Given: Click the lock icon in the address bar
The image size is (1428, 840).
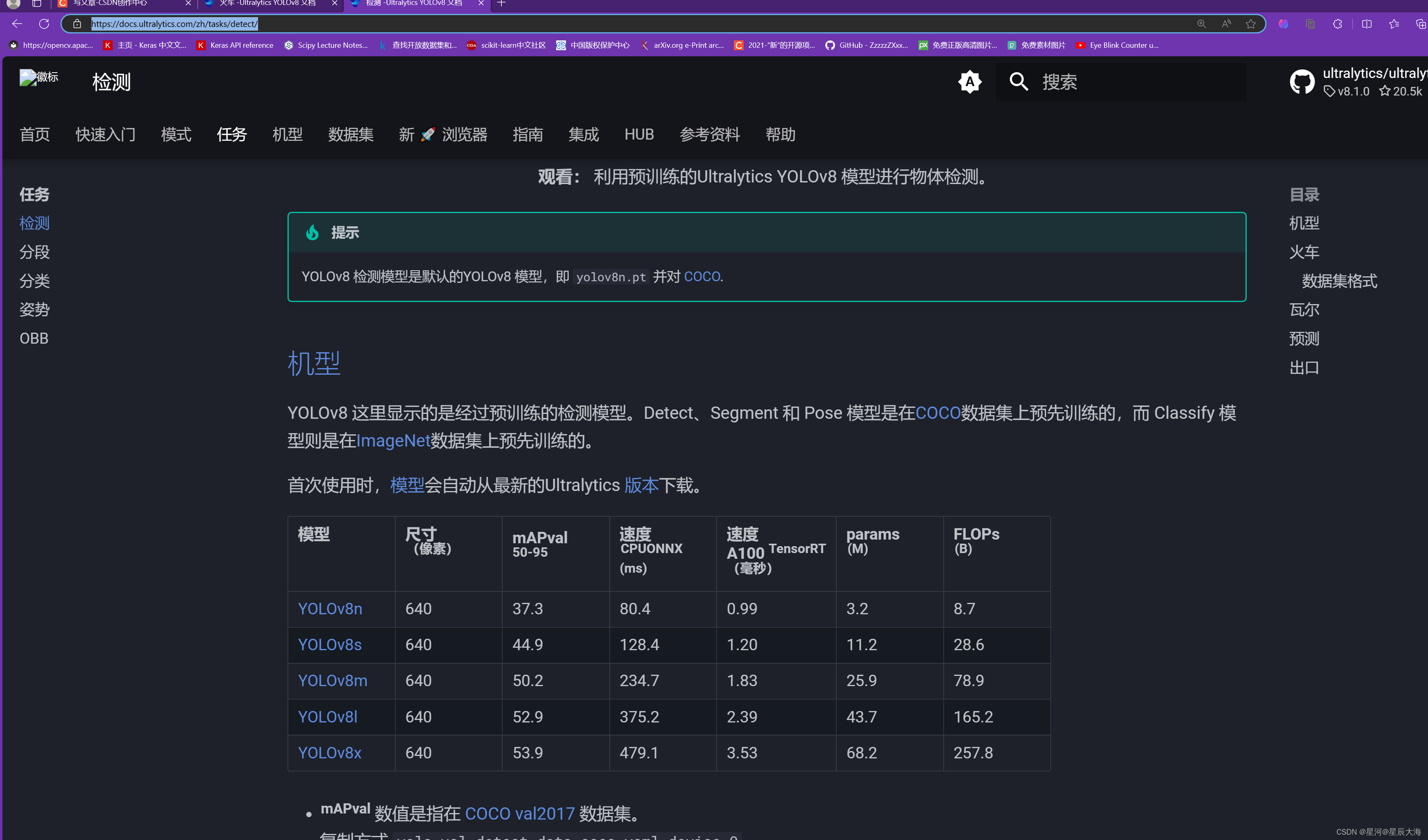Looking at the screenshot, I should click(77, 24).
